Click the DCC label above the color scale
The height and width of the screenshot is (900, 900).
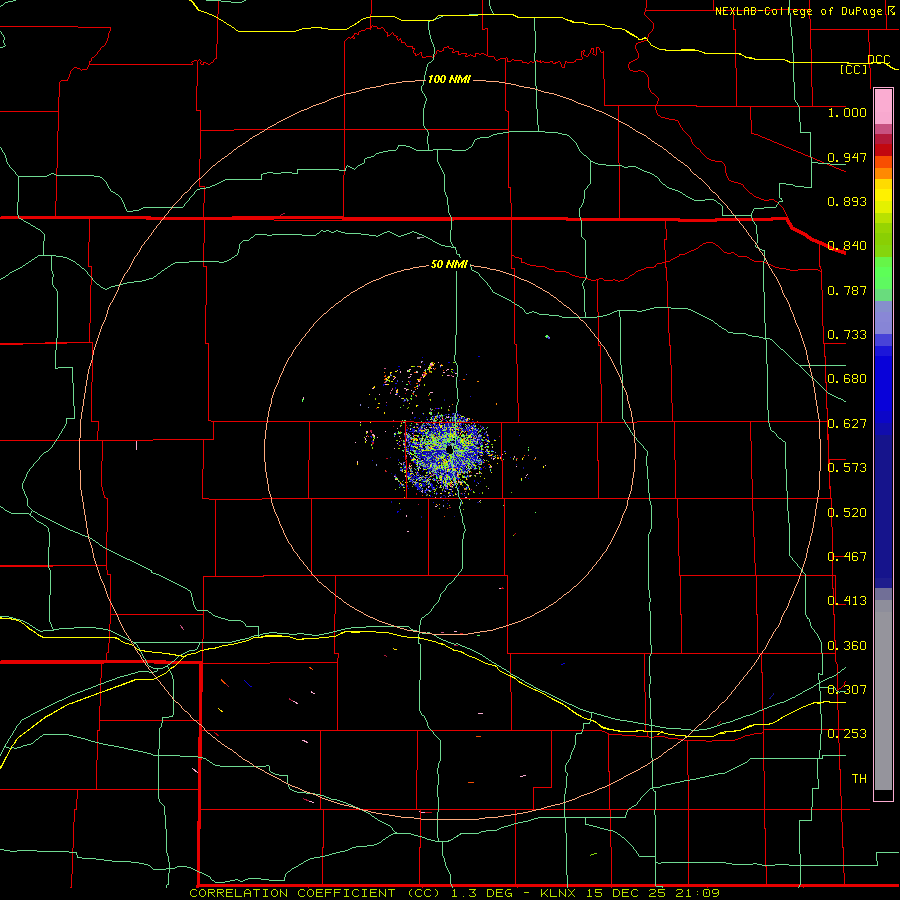(x=879, y=59)
